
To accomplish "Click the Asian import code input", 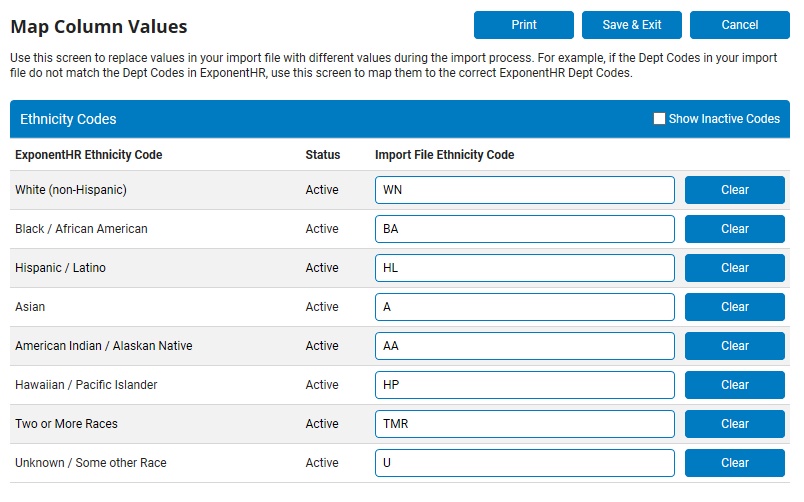I will 525,307.
